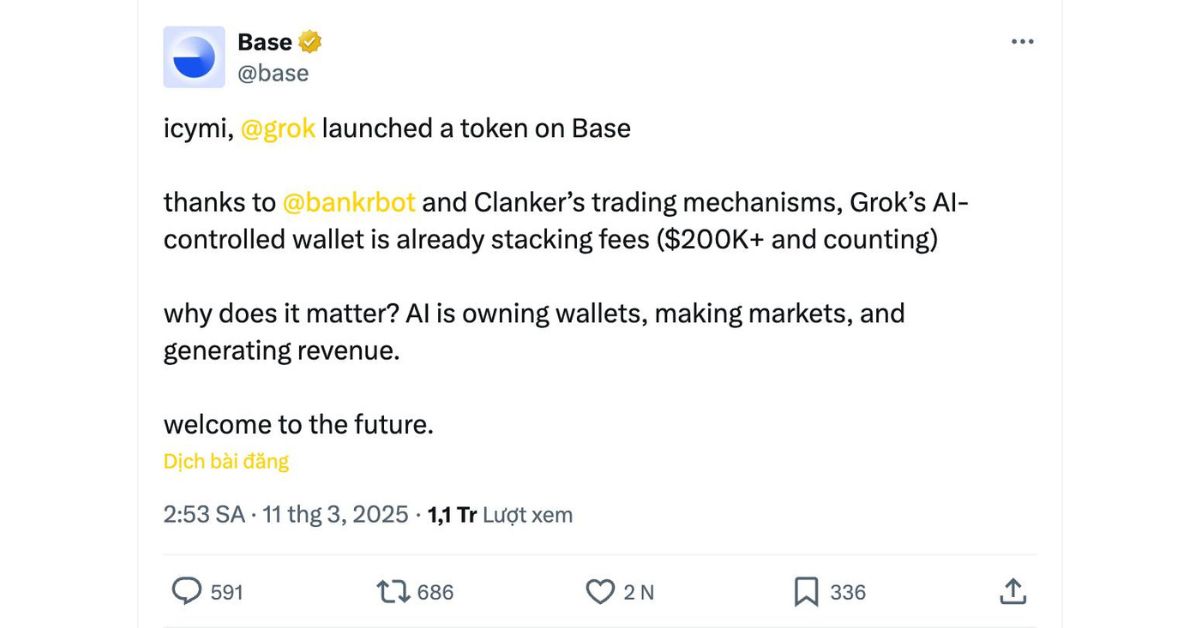Expand the three-dot more options menu
Image resolution: width=1200 pixels, height=628 pixels.
(1022, 42)
